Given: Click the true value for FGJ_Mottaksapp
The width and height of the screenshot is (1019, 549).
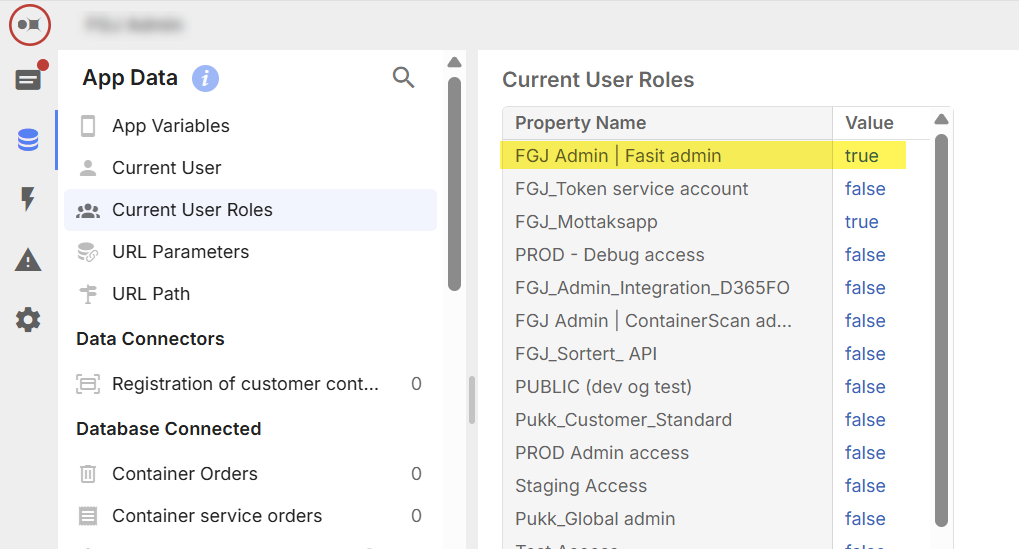Looking at the screenshot, I should click(861, 222).
